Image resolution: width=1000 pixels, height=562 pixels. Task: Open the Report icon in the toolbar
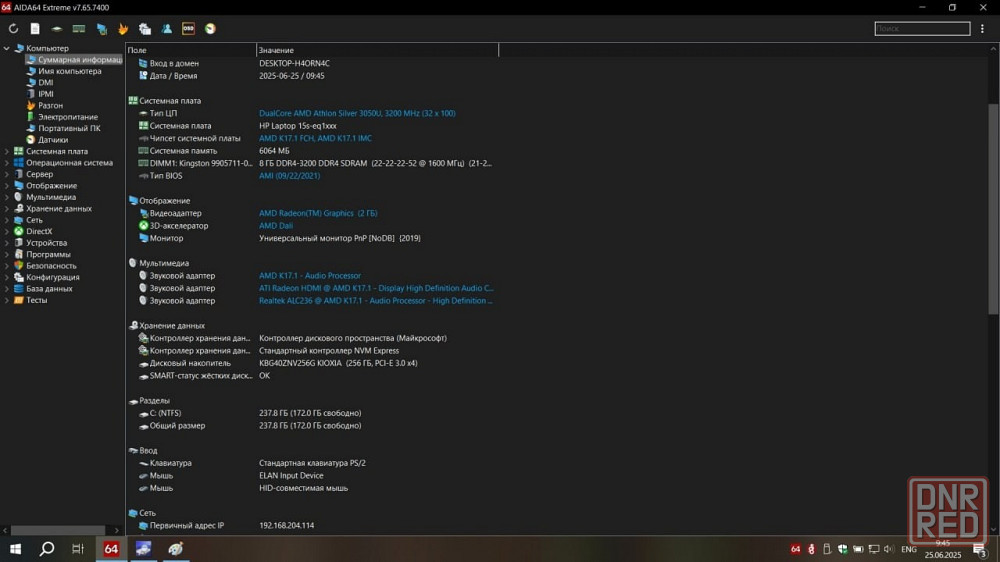pos(35,29)
